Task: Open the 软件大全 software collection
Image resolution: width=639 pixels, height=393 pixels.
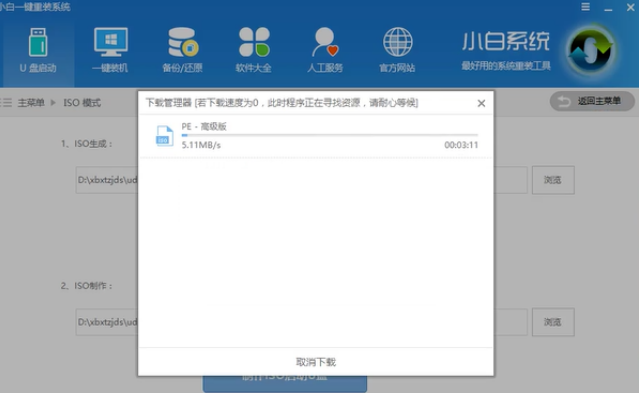Action: (254, 51)
